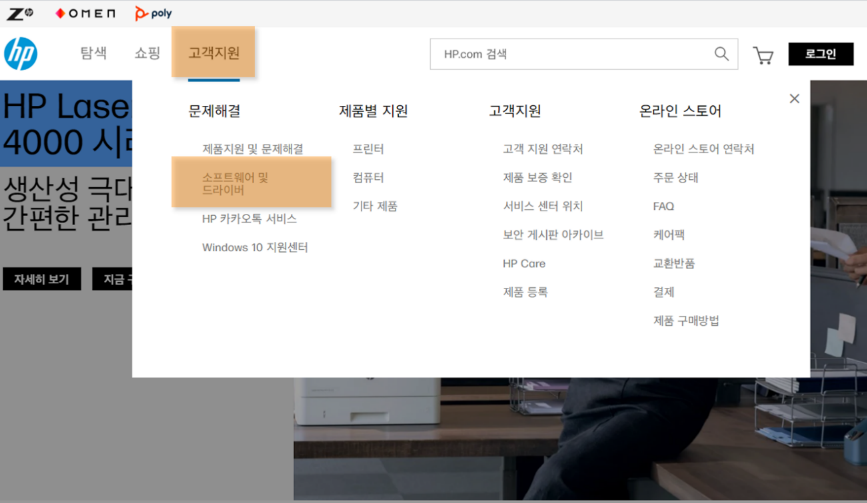The image size is (867, 503).
Task: Open 결제 link
Action: tap(664, 292)
